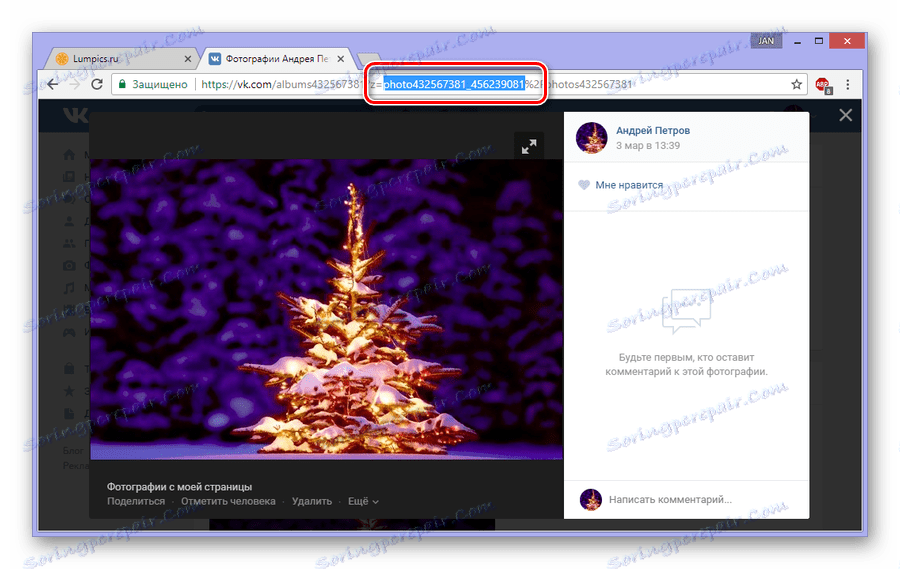Image resolution: width=900 pixels, height=569 pixels.
Task: Click the browser back arrow
Action: pyautogui.click(x=53, y=84)
